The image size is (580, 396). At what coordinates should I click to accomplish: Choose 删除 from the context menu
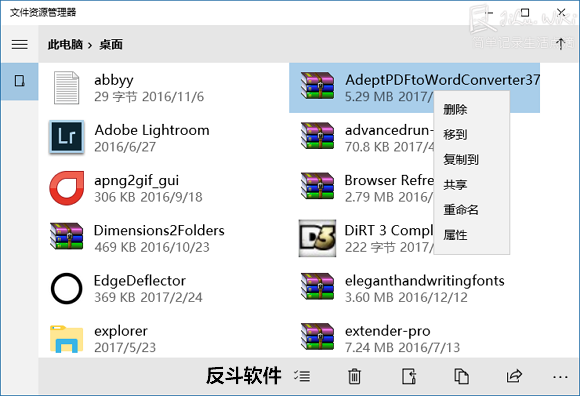(x=455, y=109)
